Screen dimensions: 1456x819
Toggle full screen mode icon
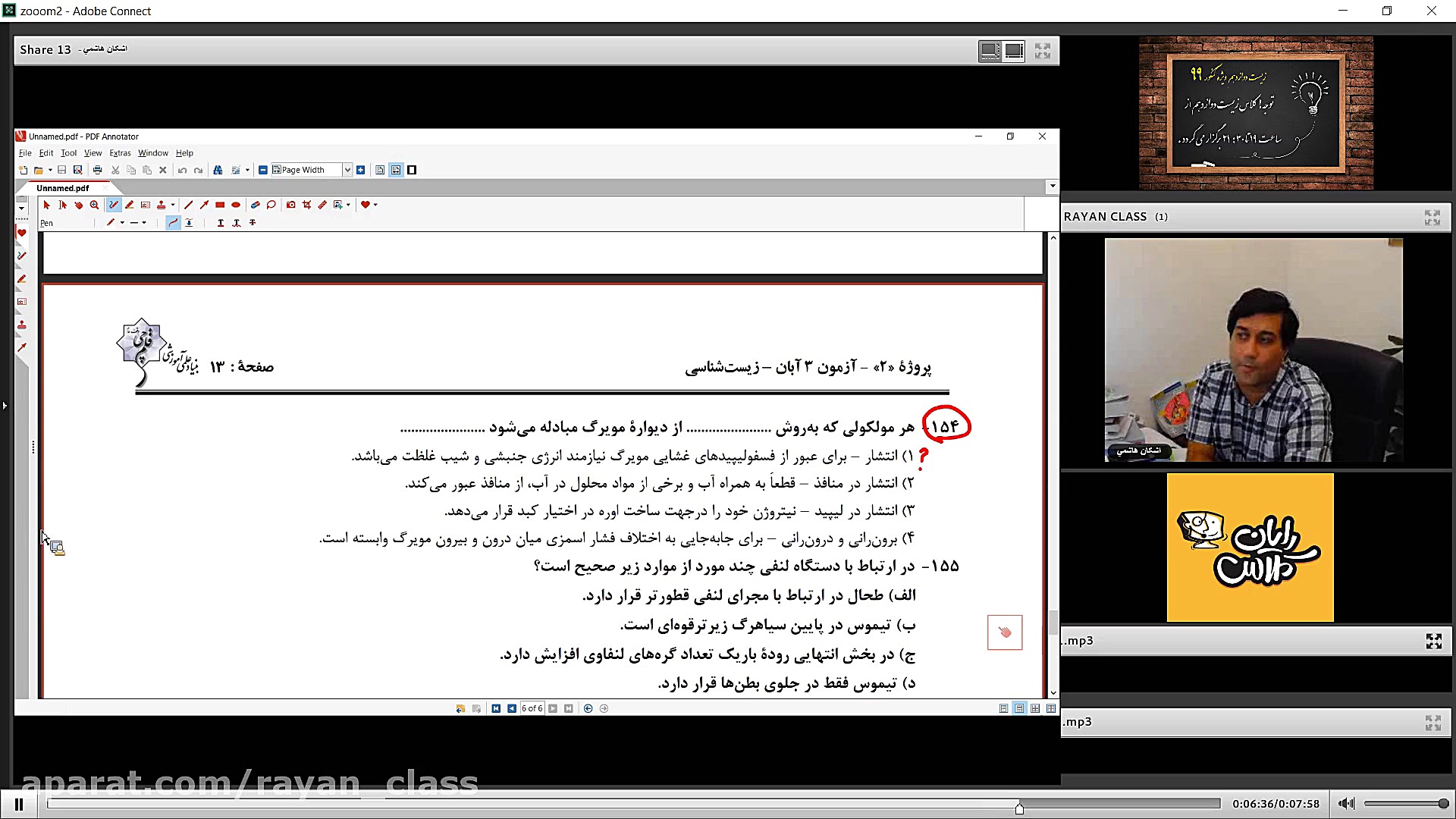(x=1043, y=50)
